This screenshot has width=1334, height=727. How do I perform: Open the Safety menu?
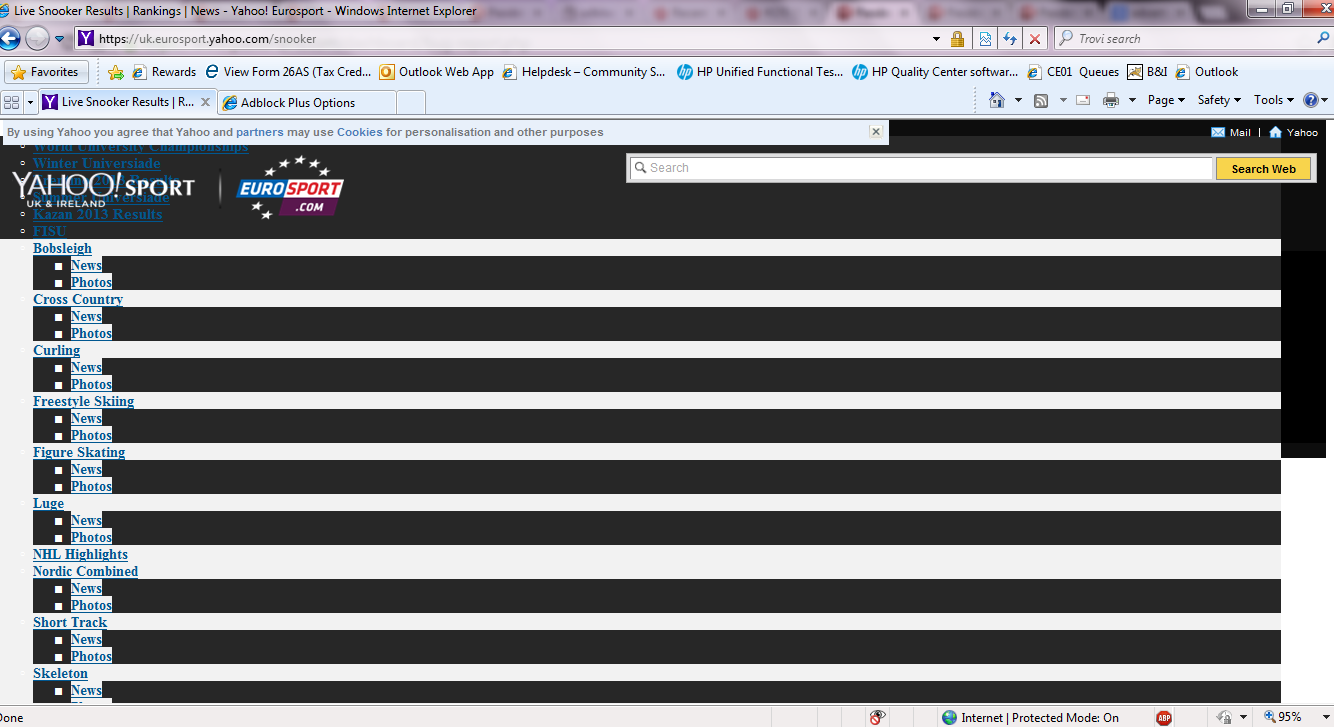(1219, 100)
